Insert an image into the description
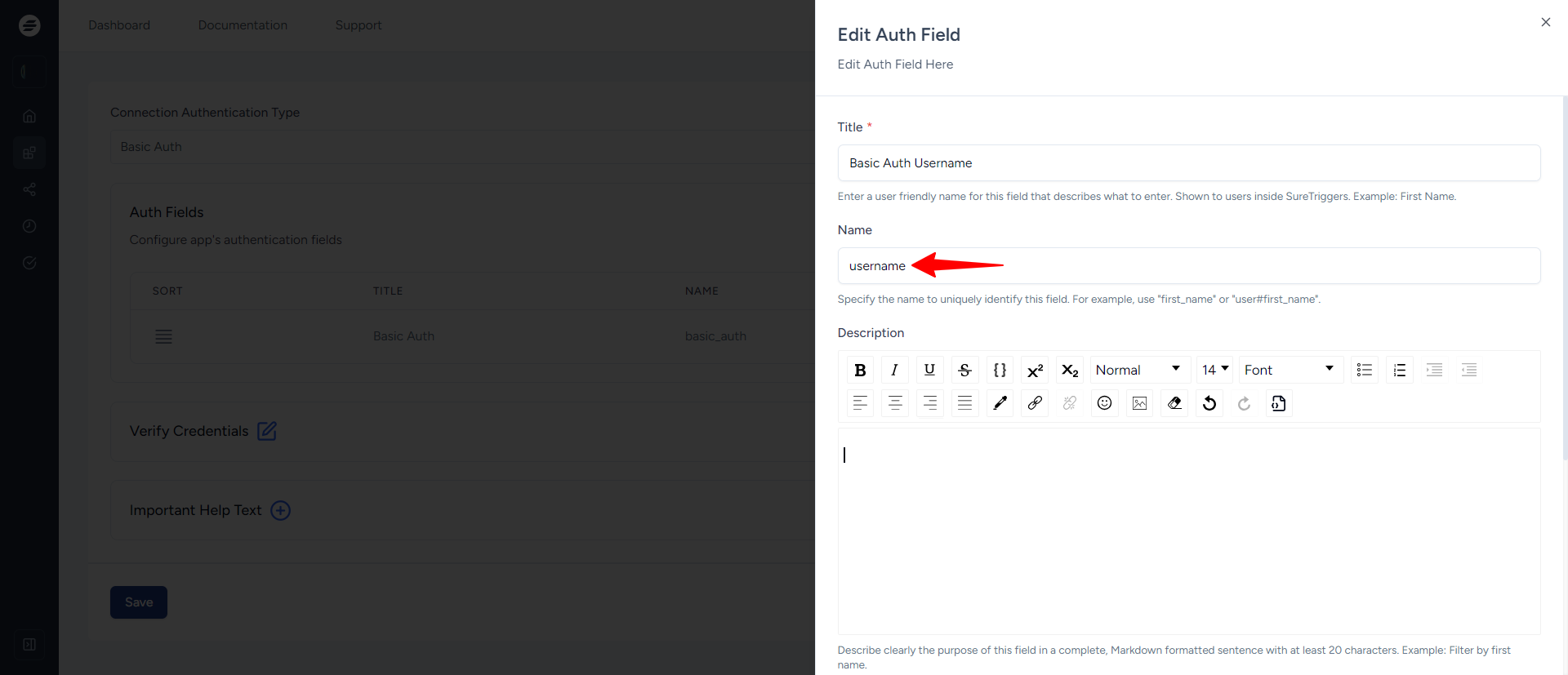Screen dimensions: 1568x675 point(1139,403)
